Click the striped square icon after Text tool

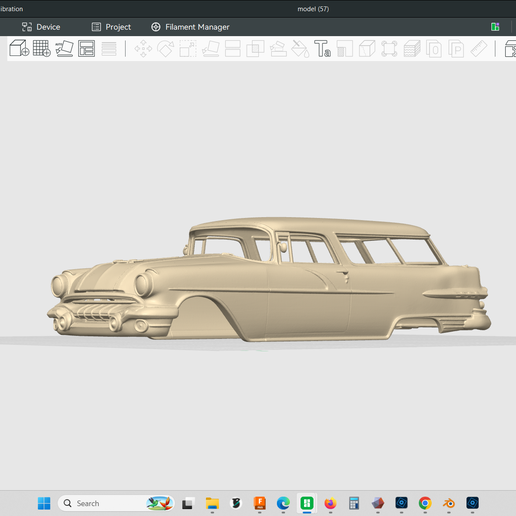(345, 49)
